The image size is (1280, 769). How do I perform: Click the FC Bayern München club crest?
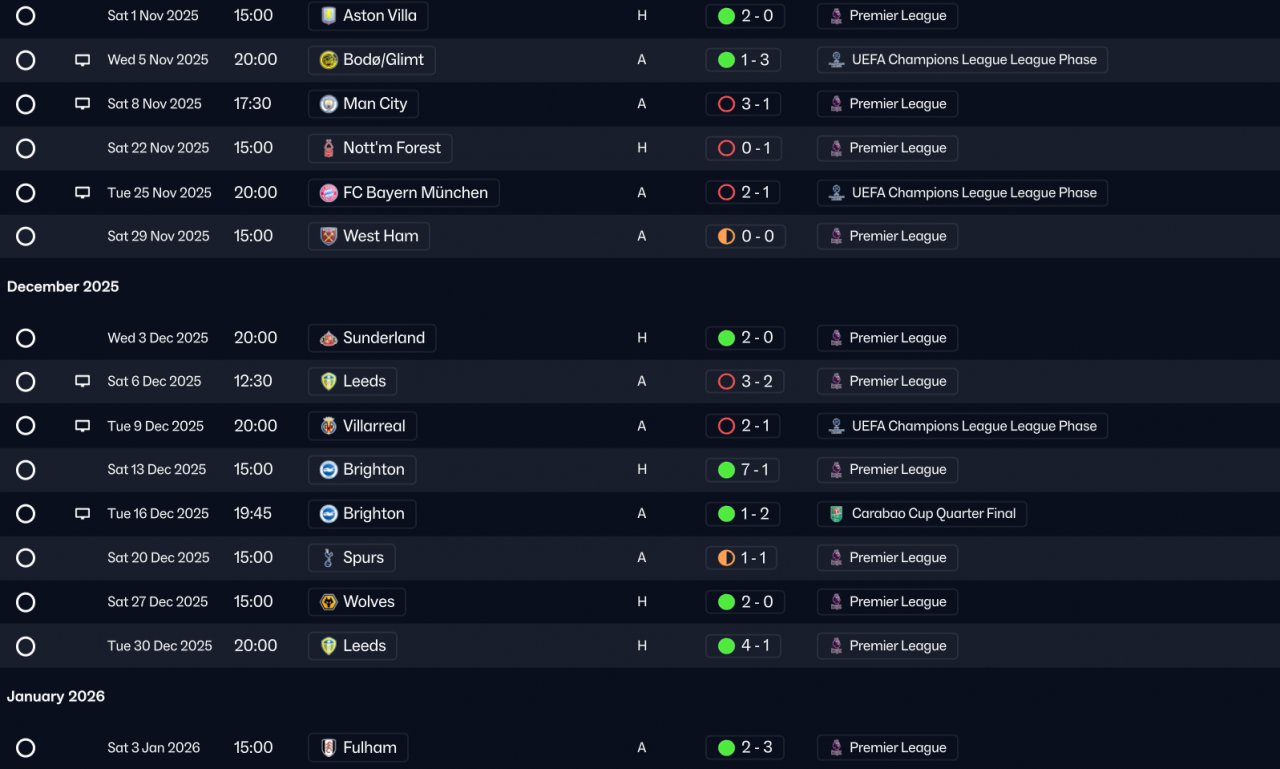tap(328, 193)
